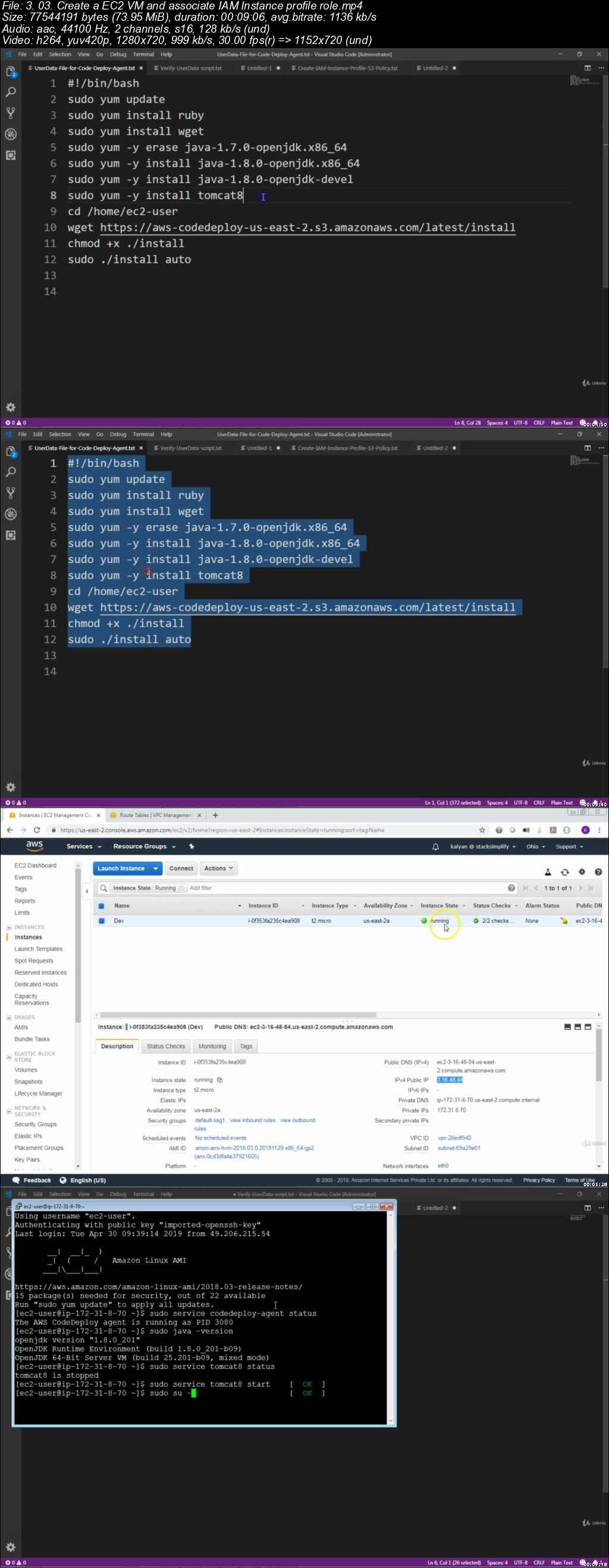Click 'Plain Text' language mode in the top VS Code frame
The height and width of the screenshot is (1568, 609).
(561, 422)
